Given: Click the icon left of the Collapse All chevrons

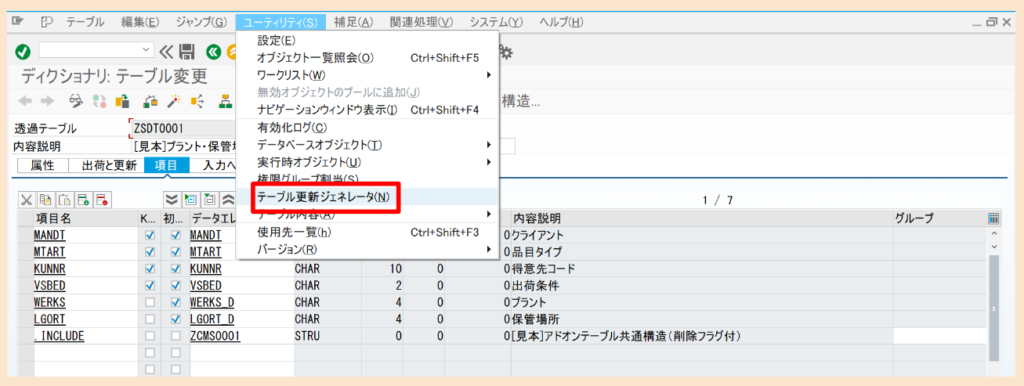Looking at the screenshot, I should click(x=210, y=199).
